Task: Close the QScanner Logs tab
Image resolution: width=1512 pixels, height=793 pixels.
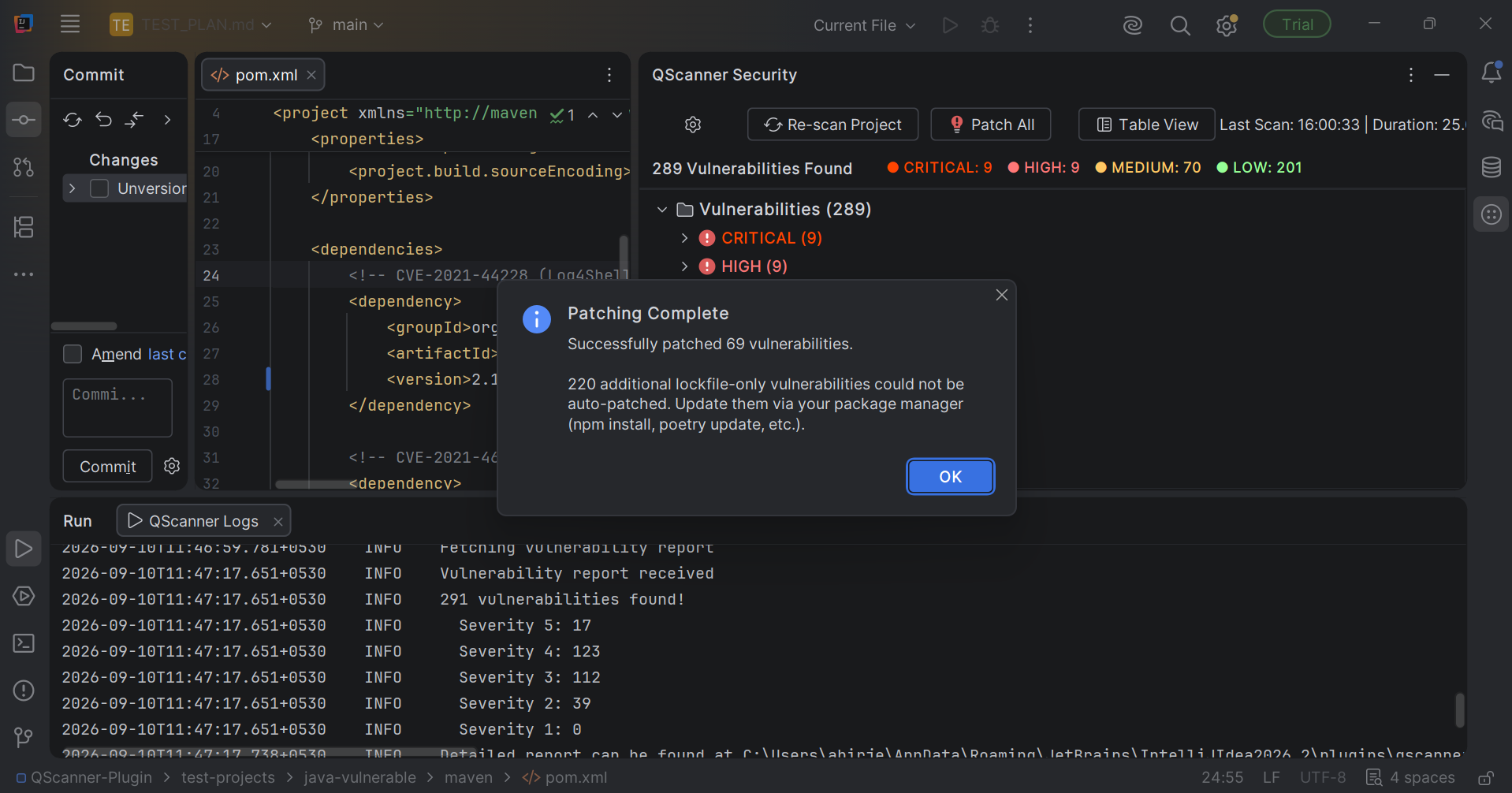Action: [x=278, y=521]
